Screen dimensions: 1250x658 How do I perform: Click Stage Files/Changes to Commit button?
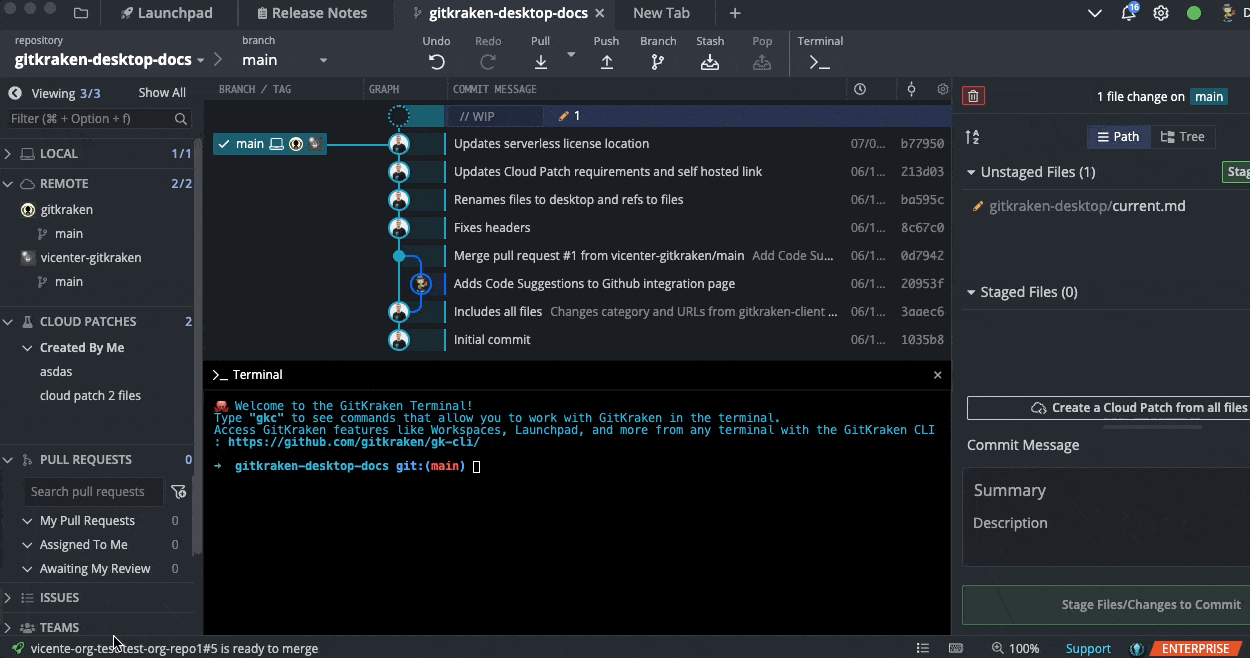pos(1106,605)
